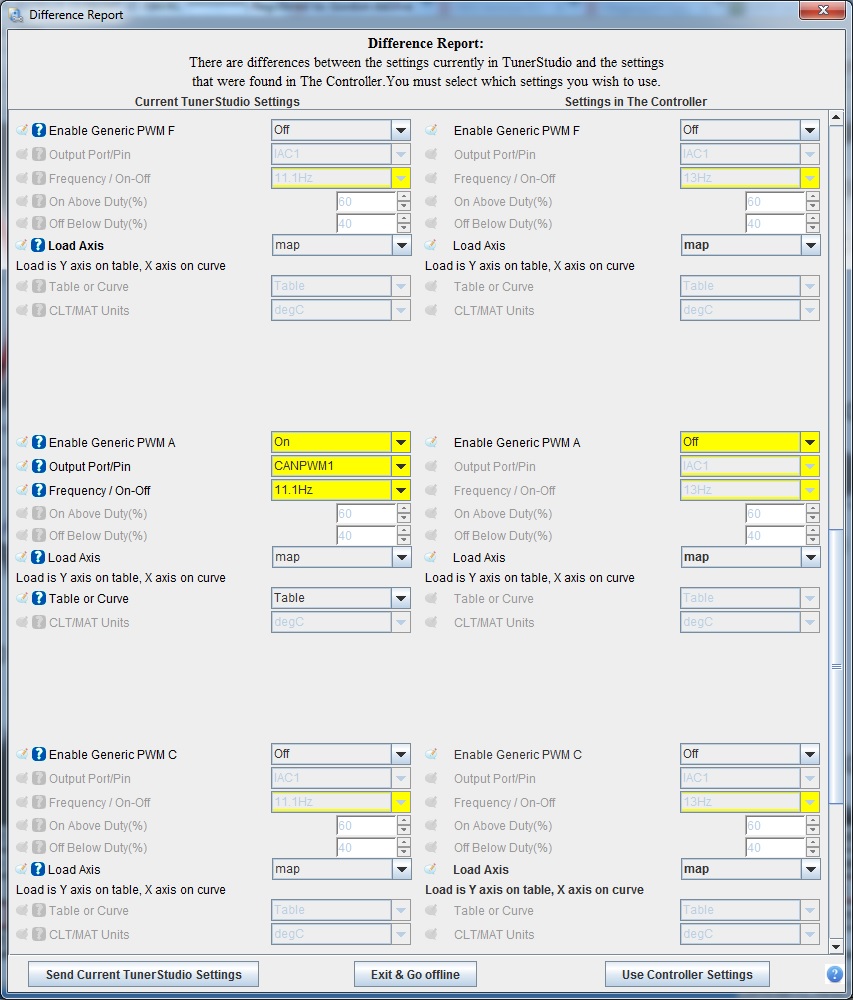Click pencil icon beside Controller Enable Generic PWM F

click(x=432, y=130)
